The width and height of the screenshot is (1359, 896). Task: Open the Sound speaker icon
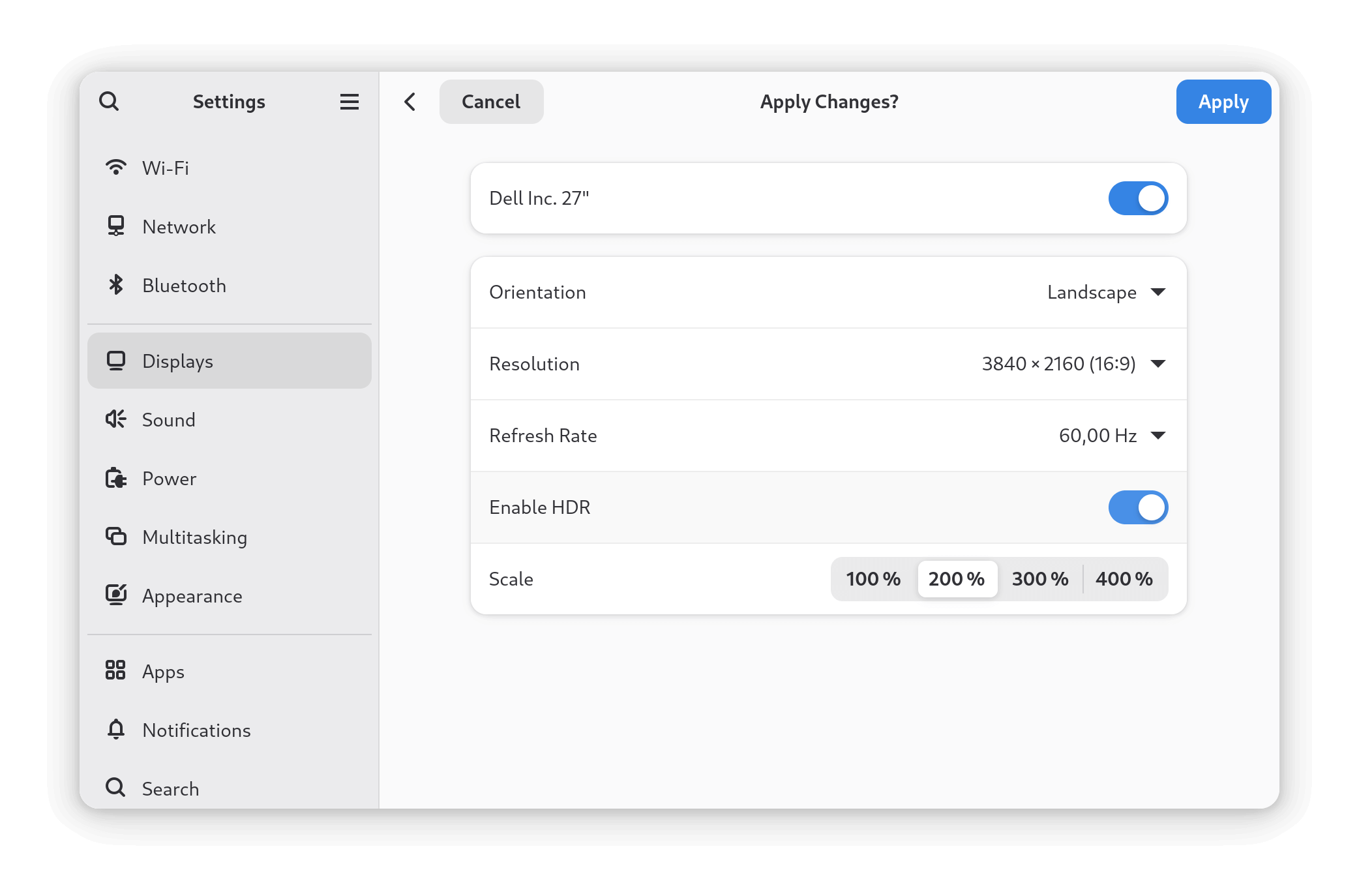tap(116, 419)
